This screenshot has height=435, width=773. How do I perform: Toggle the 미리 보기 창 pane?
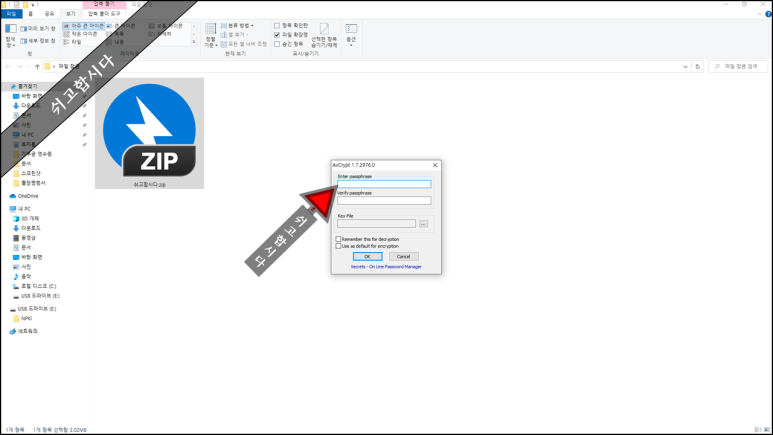(38, 29)
